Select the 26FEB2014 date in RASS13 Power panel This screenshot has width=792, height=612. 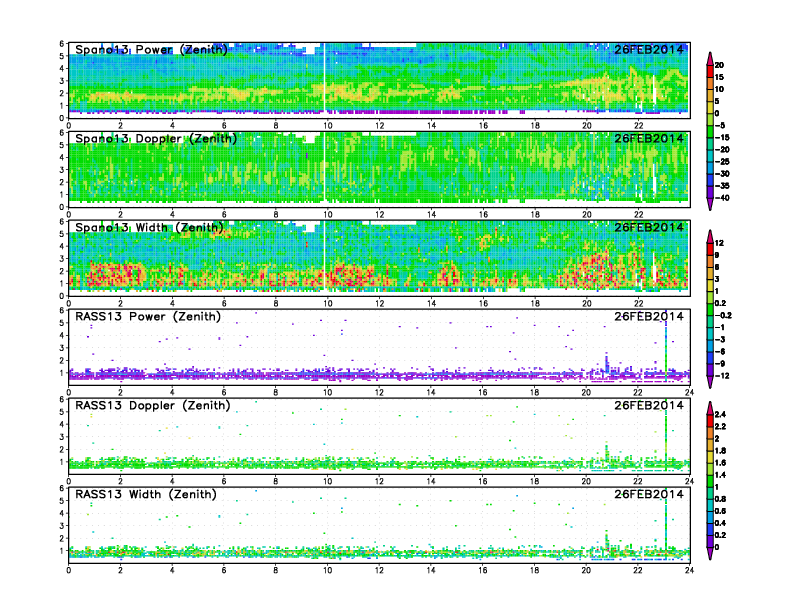point(649,317)
